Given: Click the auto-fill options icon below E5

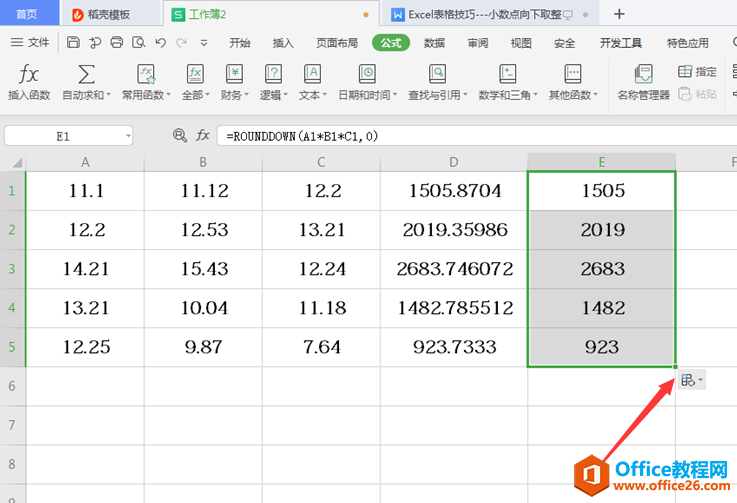Looking at the screenshot, I should (x=691, y=380).
